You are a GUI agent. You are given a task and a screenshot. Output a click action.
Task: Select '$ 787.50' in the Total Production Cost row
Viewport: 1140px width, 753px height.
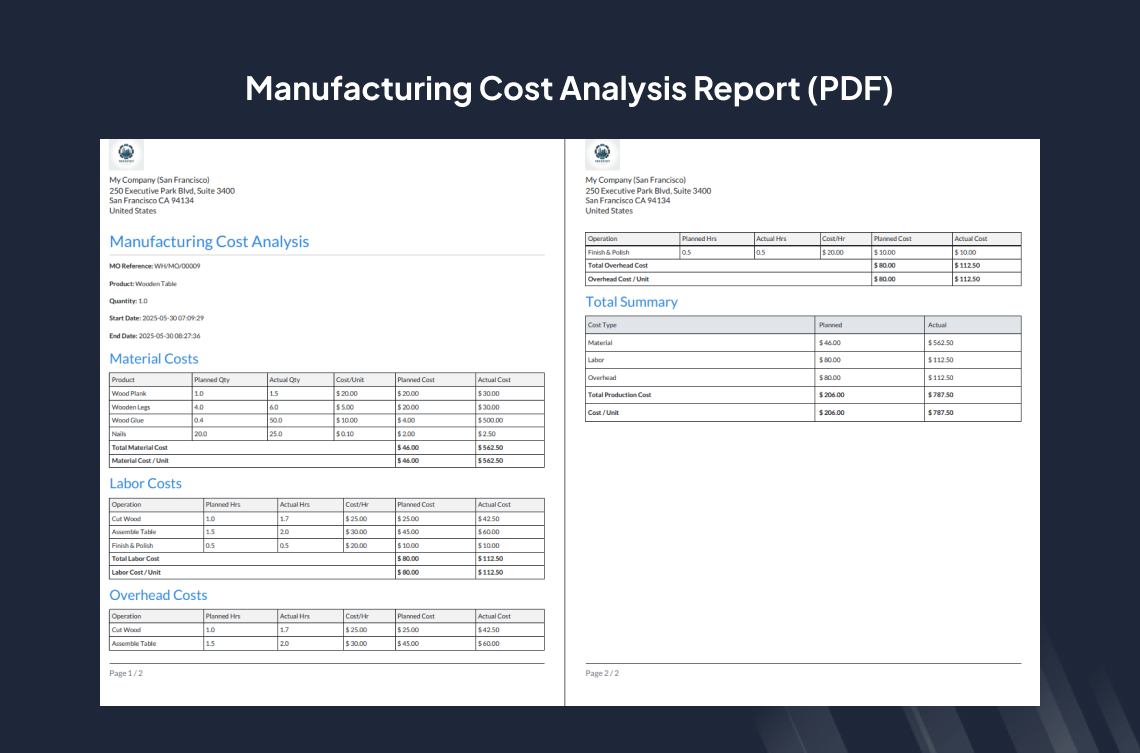(941, 395)
